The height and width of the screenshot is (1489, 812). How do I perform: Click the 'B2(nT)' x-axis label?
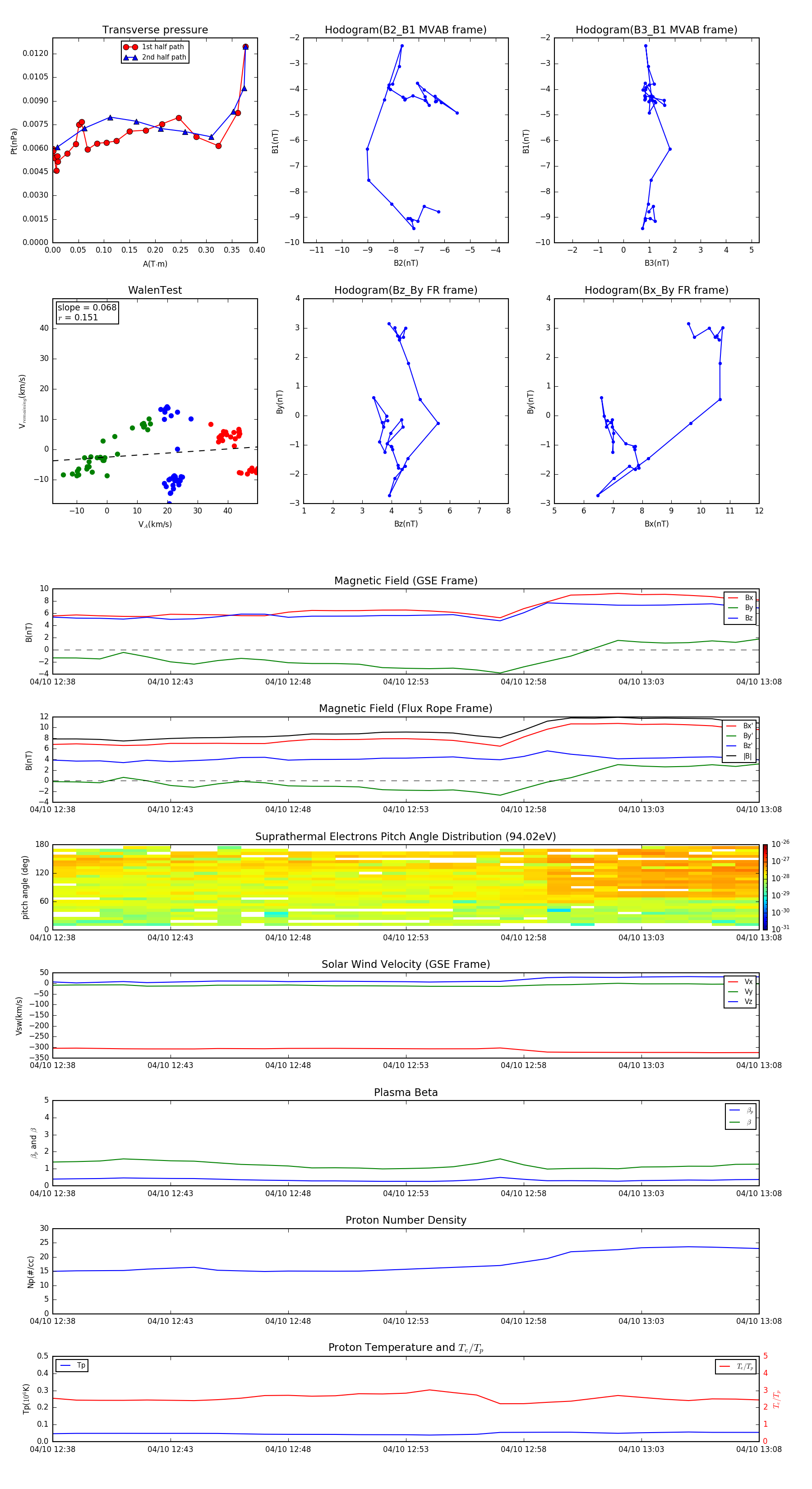[x=406, y=263]
